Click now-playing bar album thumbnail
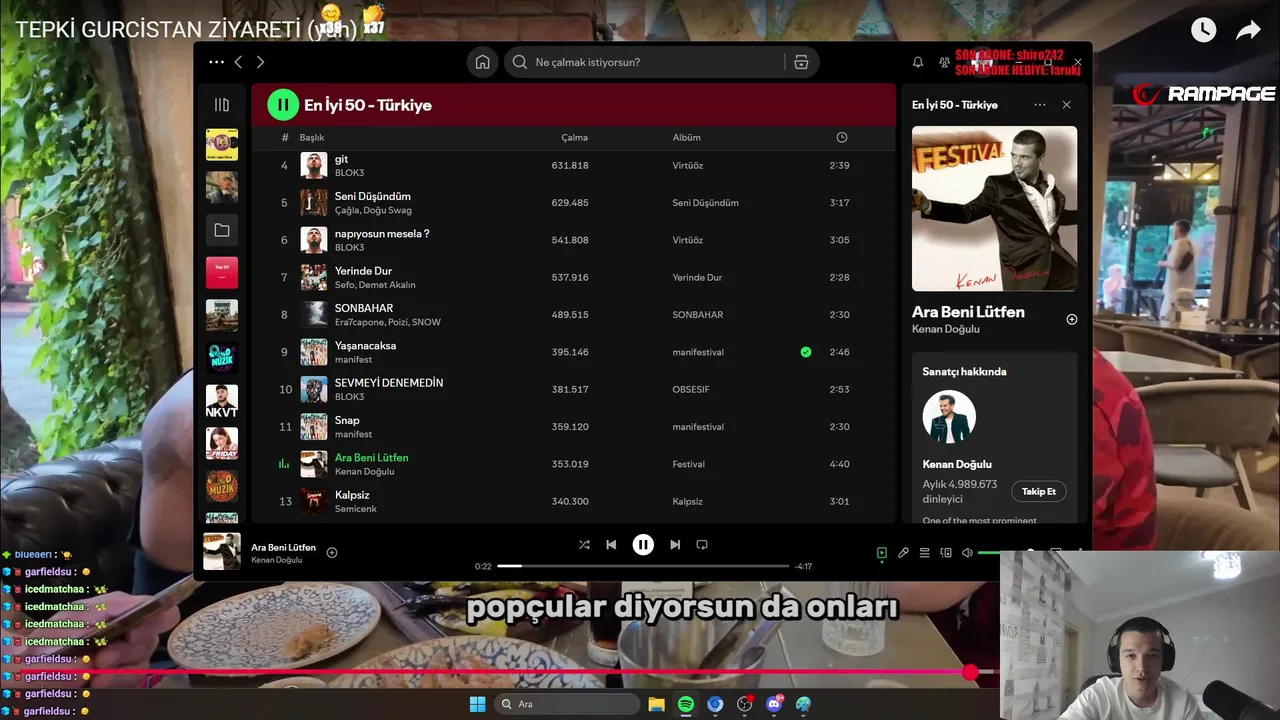The height and width of the screenshot is (720, 1280). pos(222,552)
